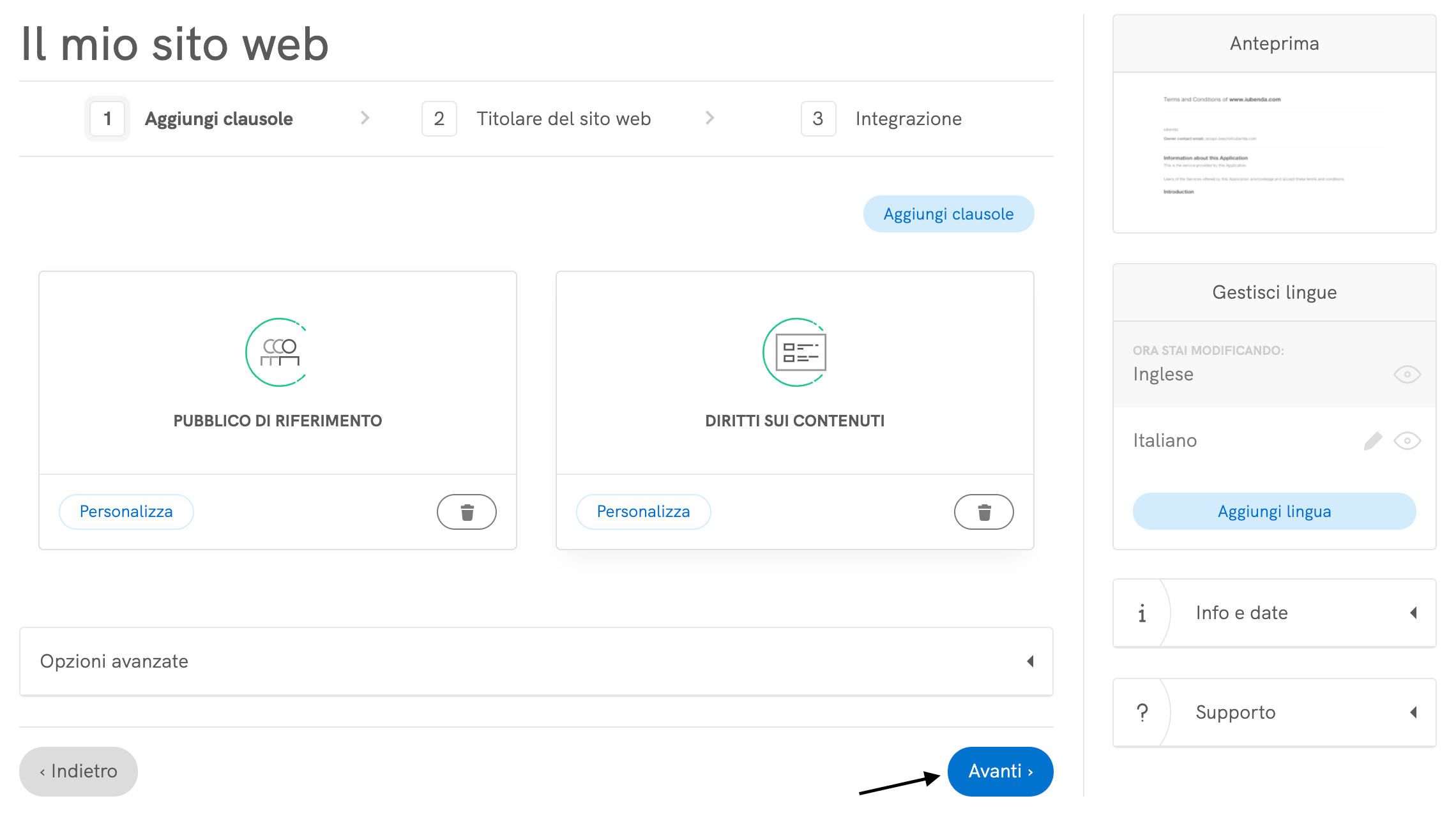Delete the Diritti sui contenuti clause

984,512
